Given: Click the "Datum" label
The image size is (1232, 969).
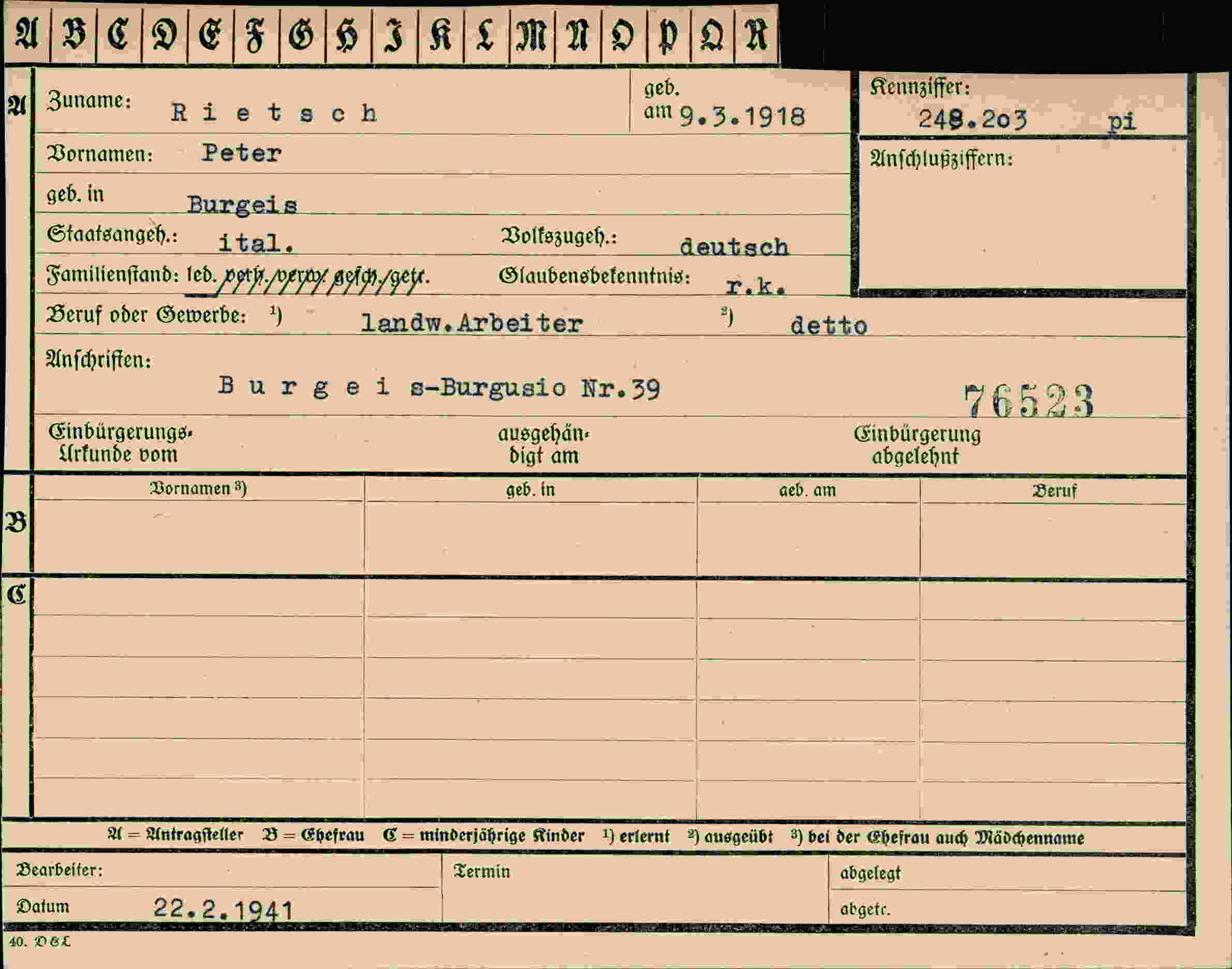Looking at the screenshot, I should point(42,906).
